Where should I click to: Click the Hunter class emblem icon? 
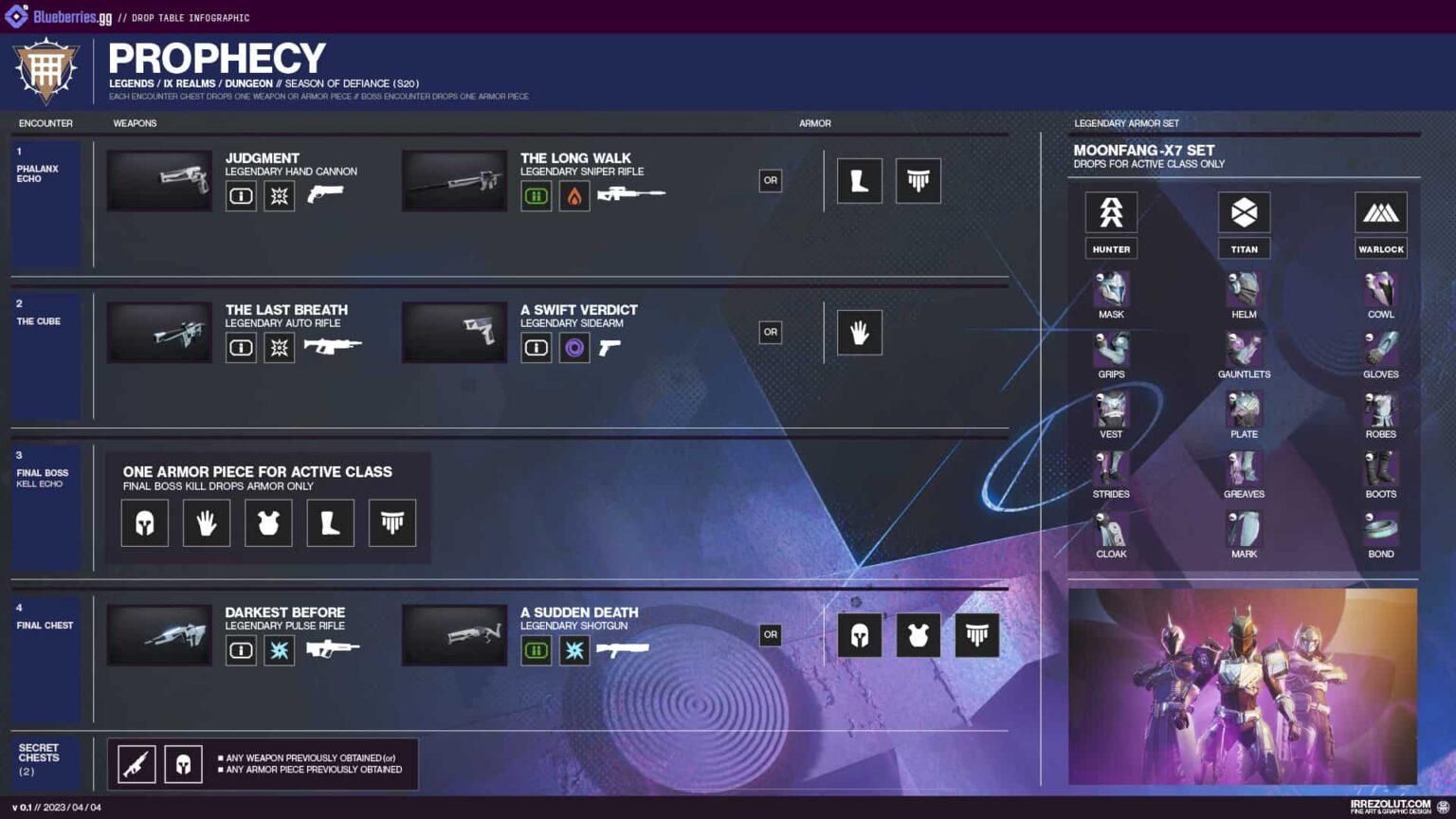coord(1111,212)
